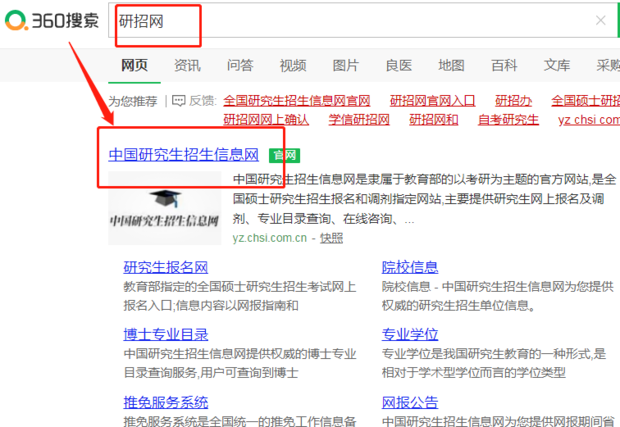This screenshot has width=620, height=427.
Task: Click the 研招办 suggestion link
Action: coord(513,101)
